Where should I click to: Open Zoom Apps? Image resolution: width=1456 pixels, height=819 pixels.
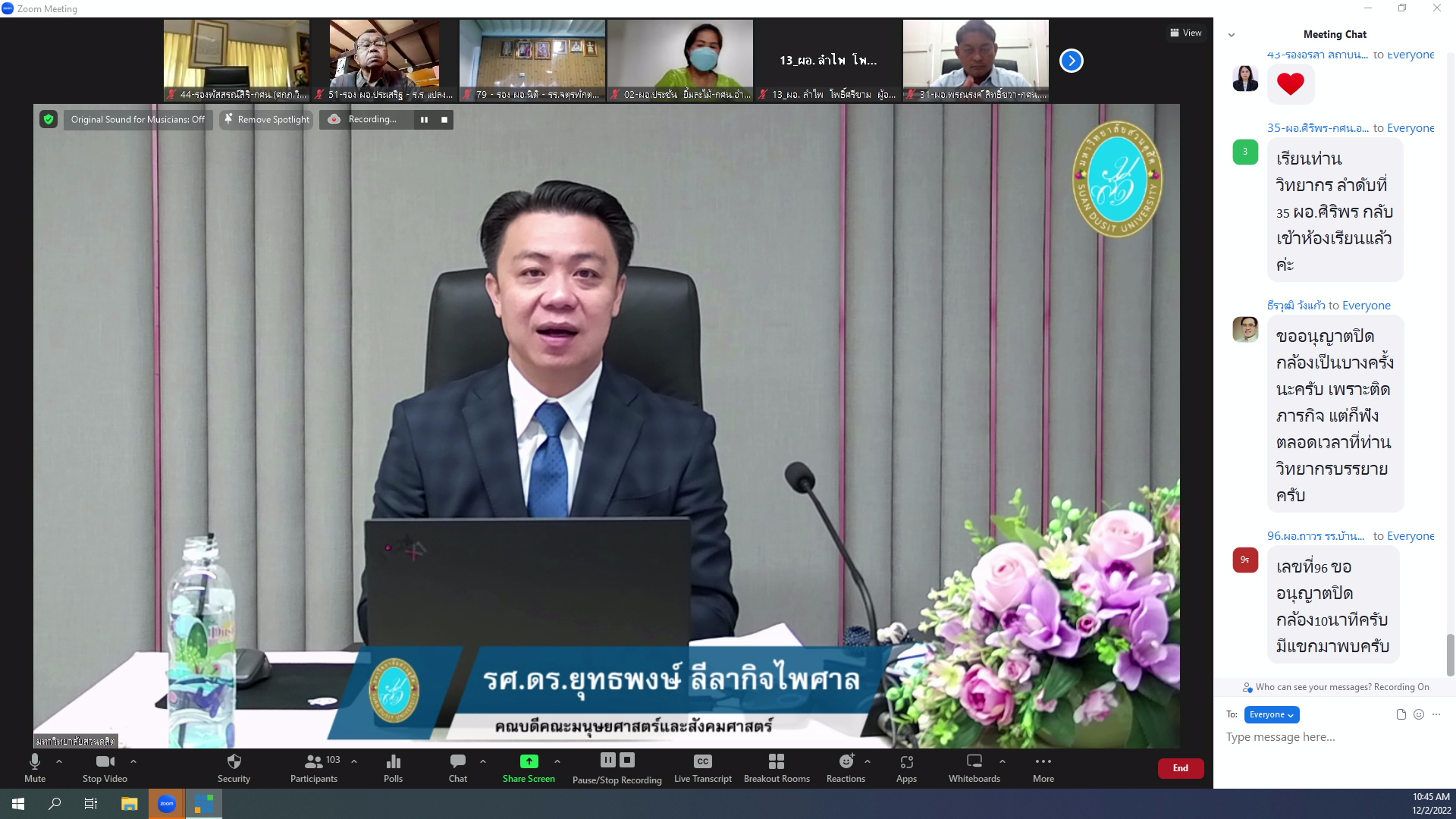(x=906, y=767)
